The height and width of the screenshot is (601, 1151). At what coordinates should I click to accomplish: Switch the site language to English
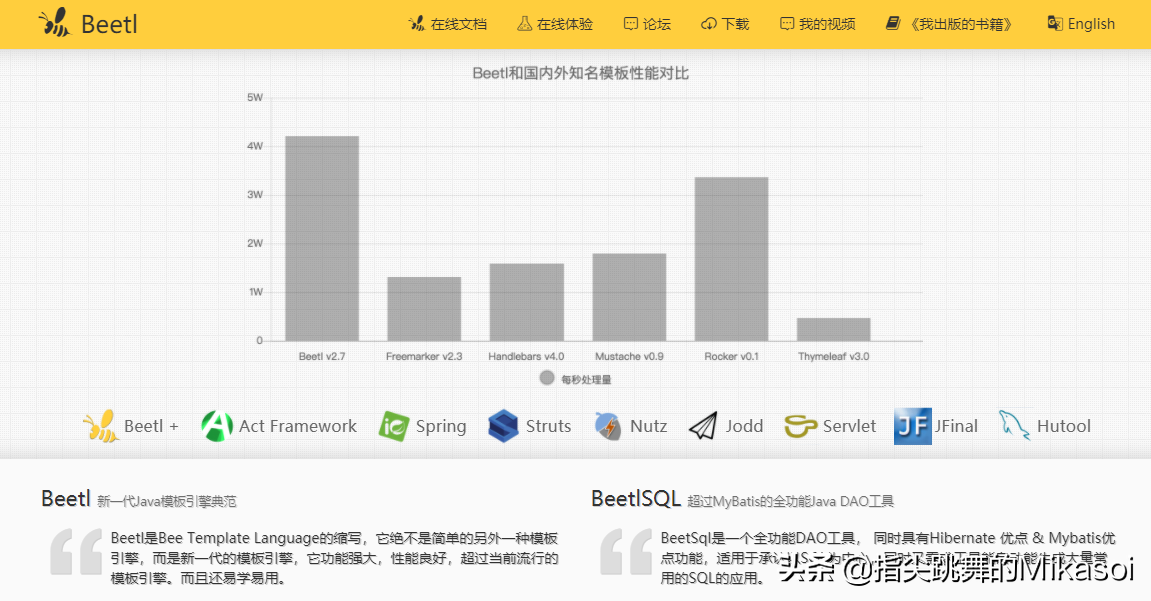point(1091,24)
